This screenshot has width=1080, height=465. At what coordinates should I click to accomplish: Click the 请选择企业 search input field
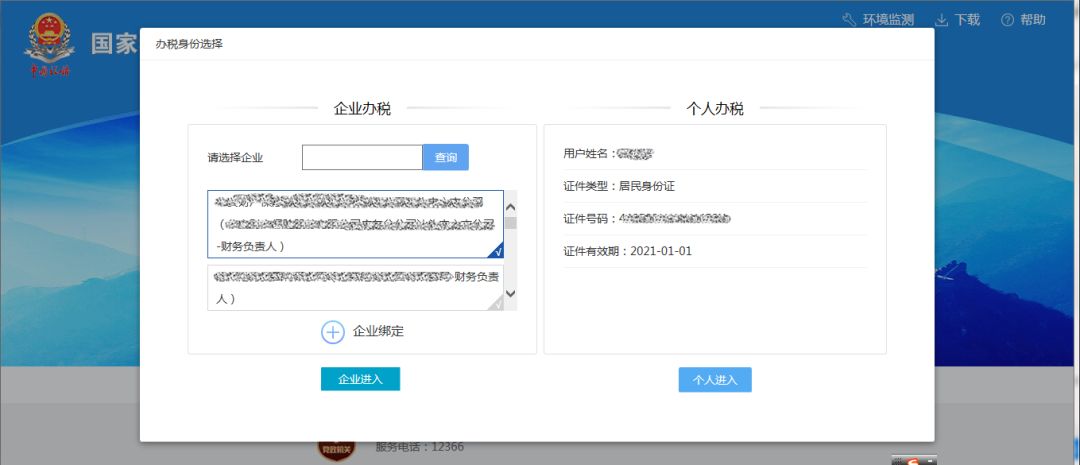pyautogui.click(x=362, y=158)
